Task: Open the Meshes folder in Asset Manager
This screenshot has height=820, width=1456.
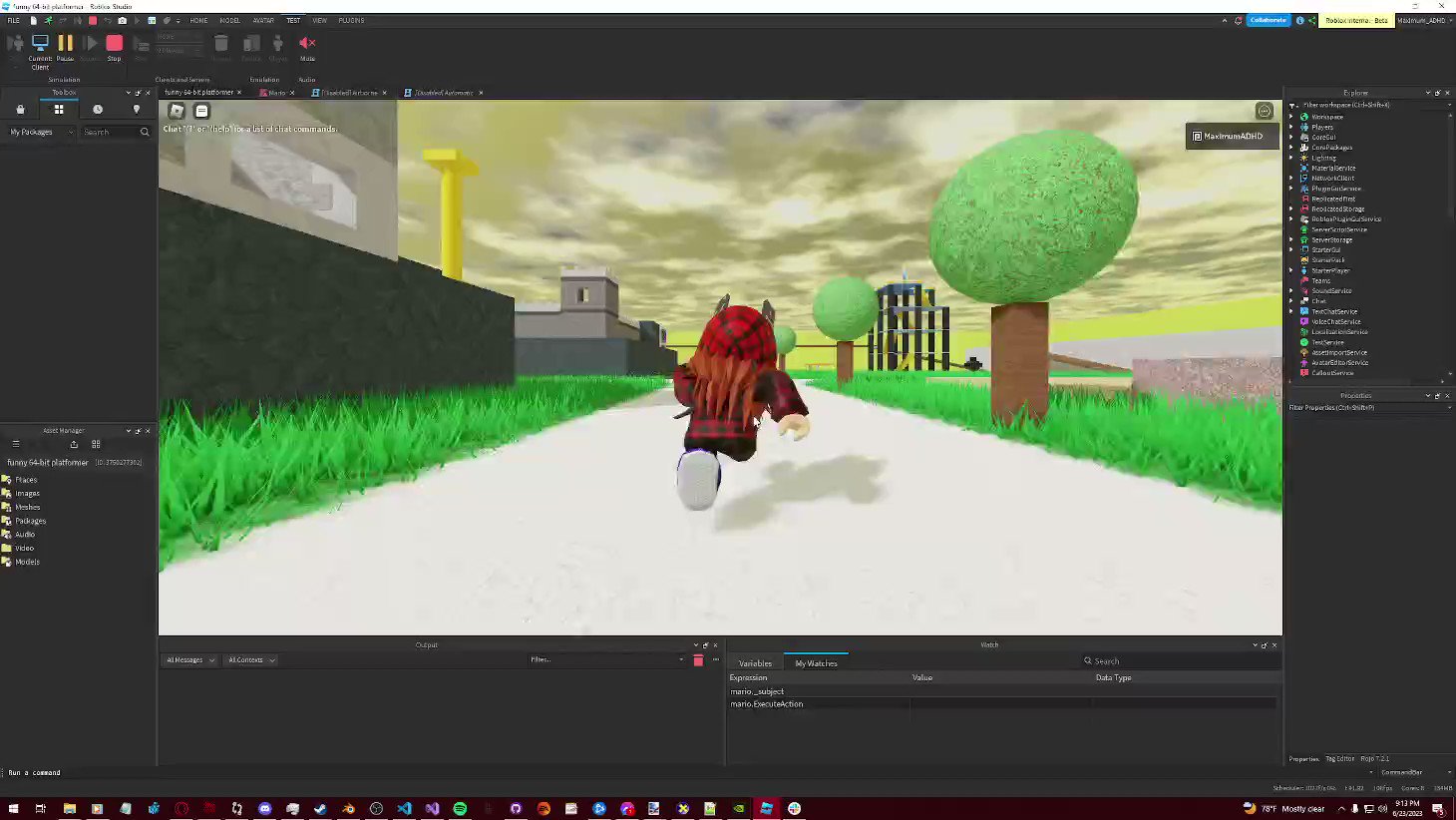Action: click(x=27, y=507)
